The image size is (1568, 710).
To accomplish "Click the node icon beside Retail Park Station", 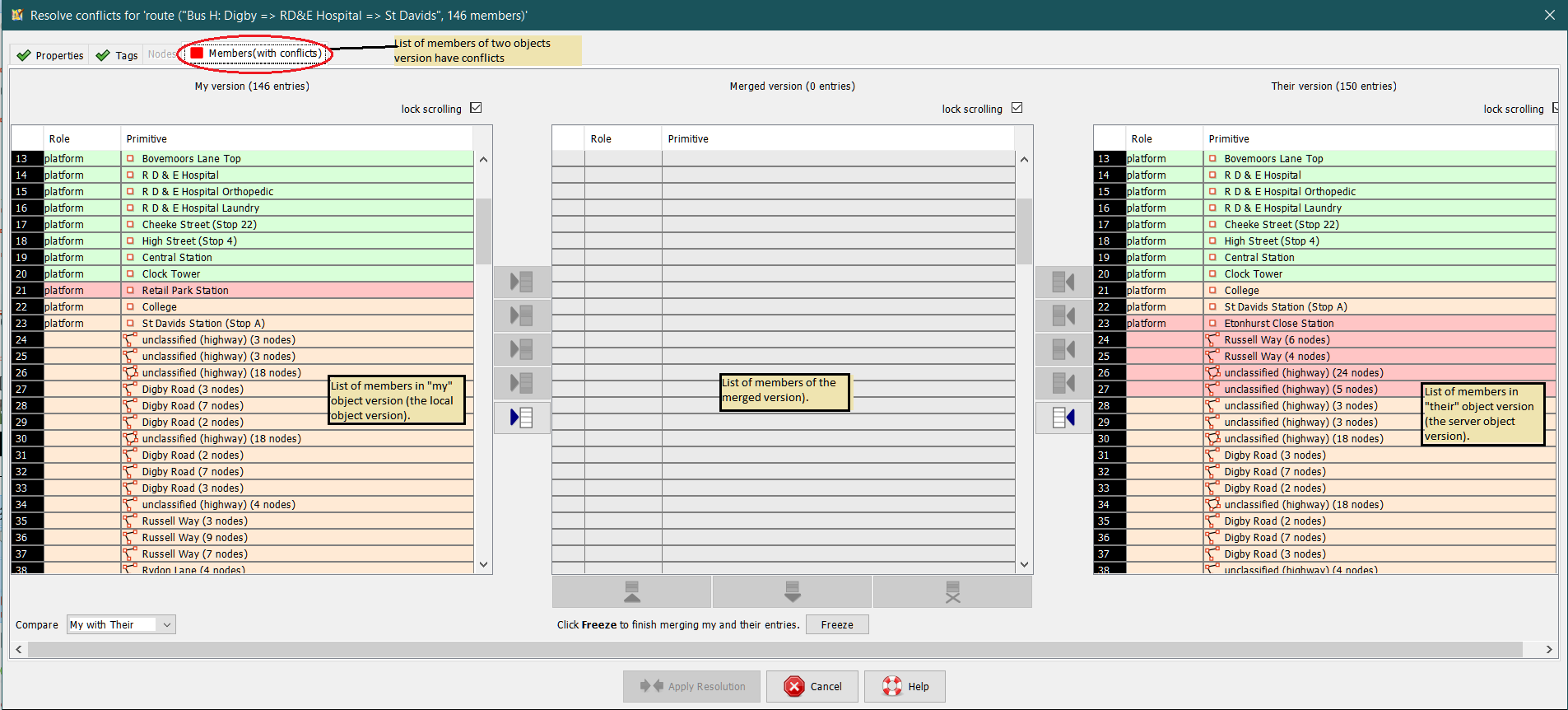I will pyautogui.click(x=130, y=291).
